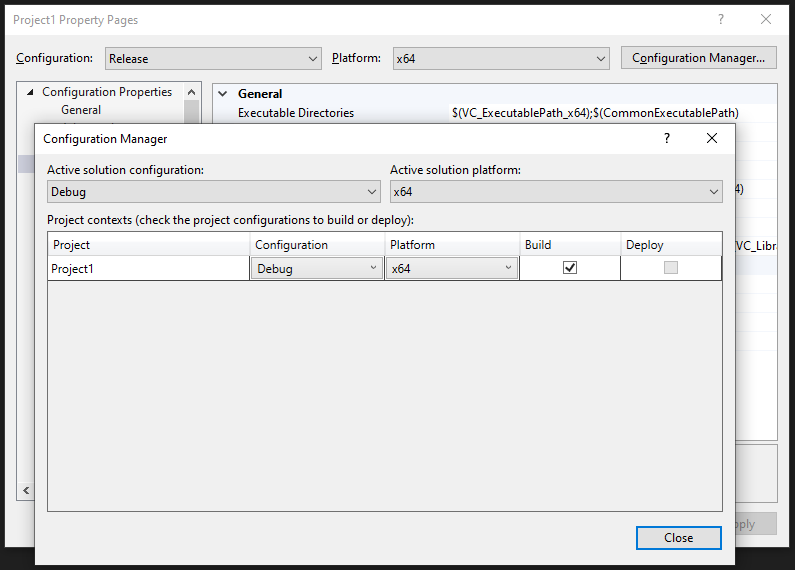Close the Configuration Manager dialog with X
The image size is (795, 570).
(712, 139)
